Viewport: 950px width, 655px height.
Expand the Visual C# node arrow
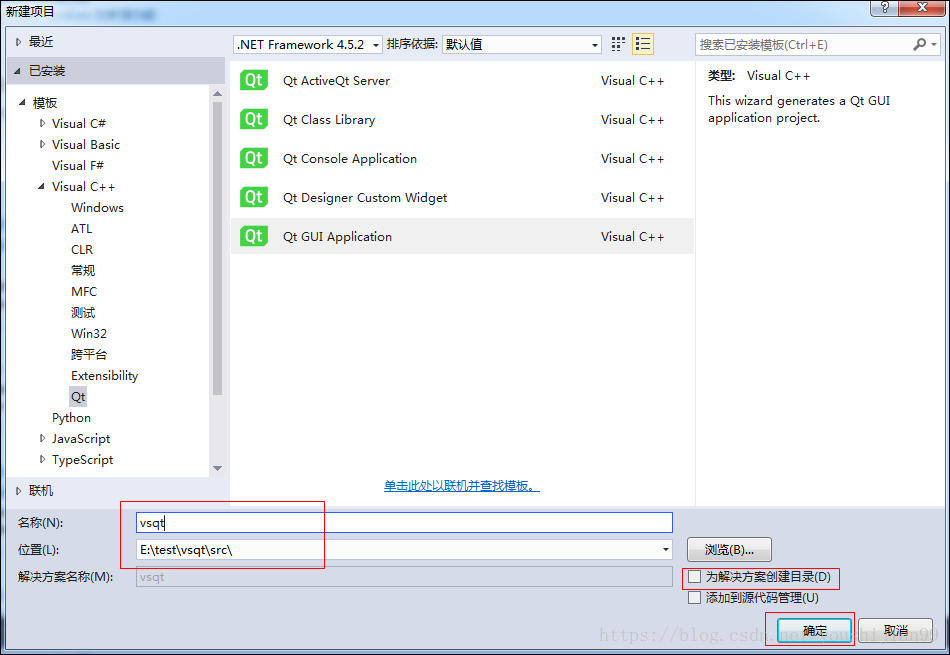click(42, 124)
